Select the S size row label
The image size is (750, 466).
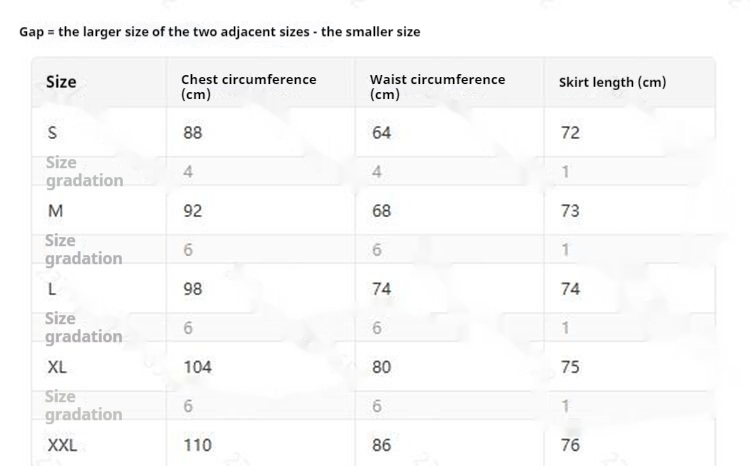pos(52,133)
